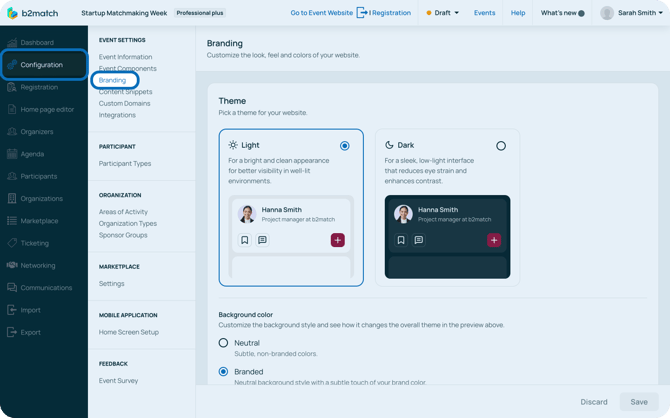Select the Light theme radio button
The image size is (670, 418).
(x=345, y=146)
